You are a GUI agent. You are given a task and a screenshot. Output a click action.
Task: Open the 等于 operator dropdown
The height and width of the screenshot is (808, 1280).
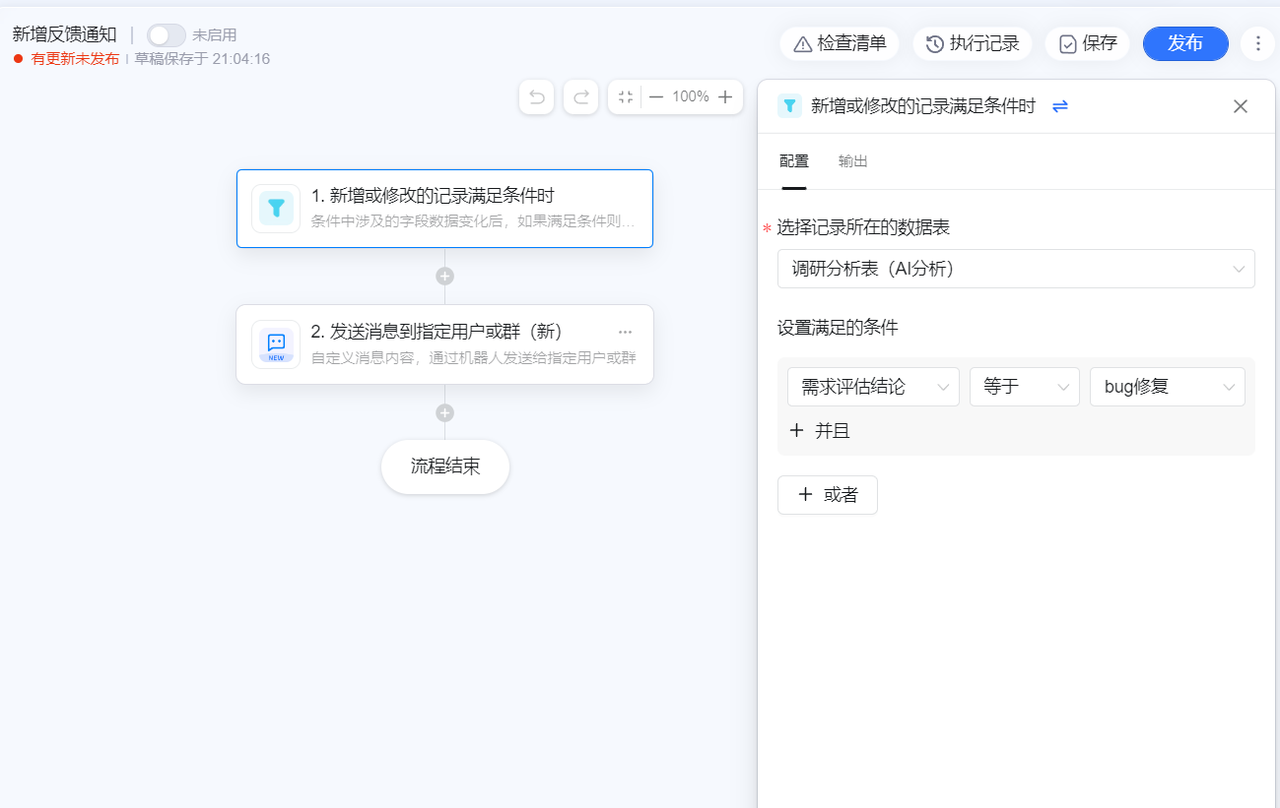[x=1024, y=387]
